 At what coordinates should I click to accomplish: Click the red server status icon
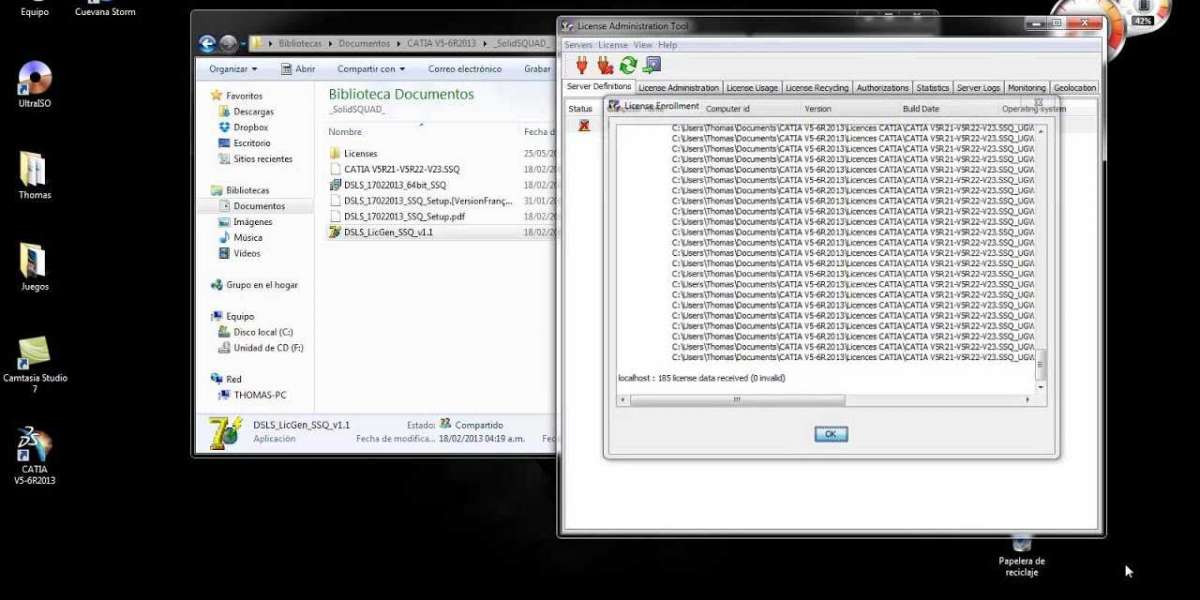coord(583,125)
